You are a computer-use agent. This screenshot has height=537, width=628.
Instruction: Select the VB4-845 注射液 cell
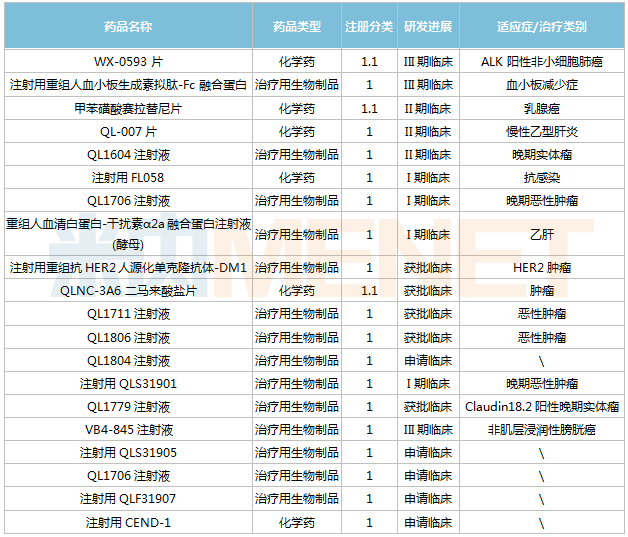(128, 429)
